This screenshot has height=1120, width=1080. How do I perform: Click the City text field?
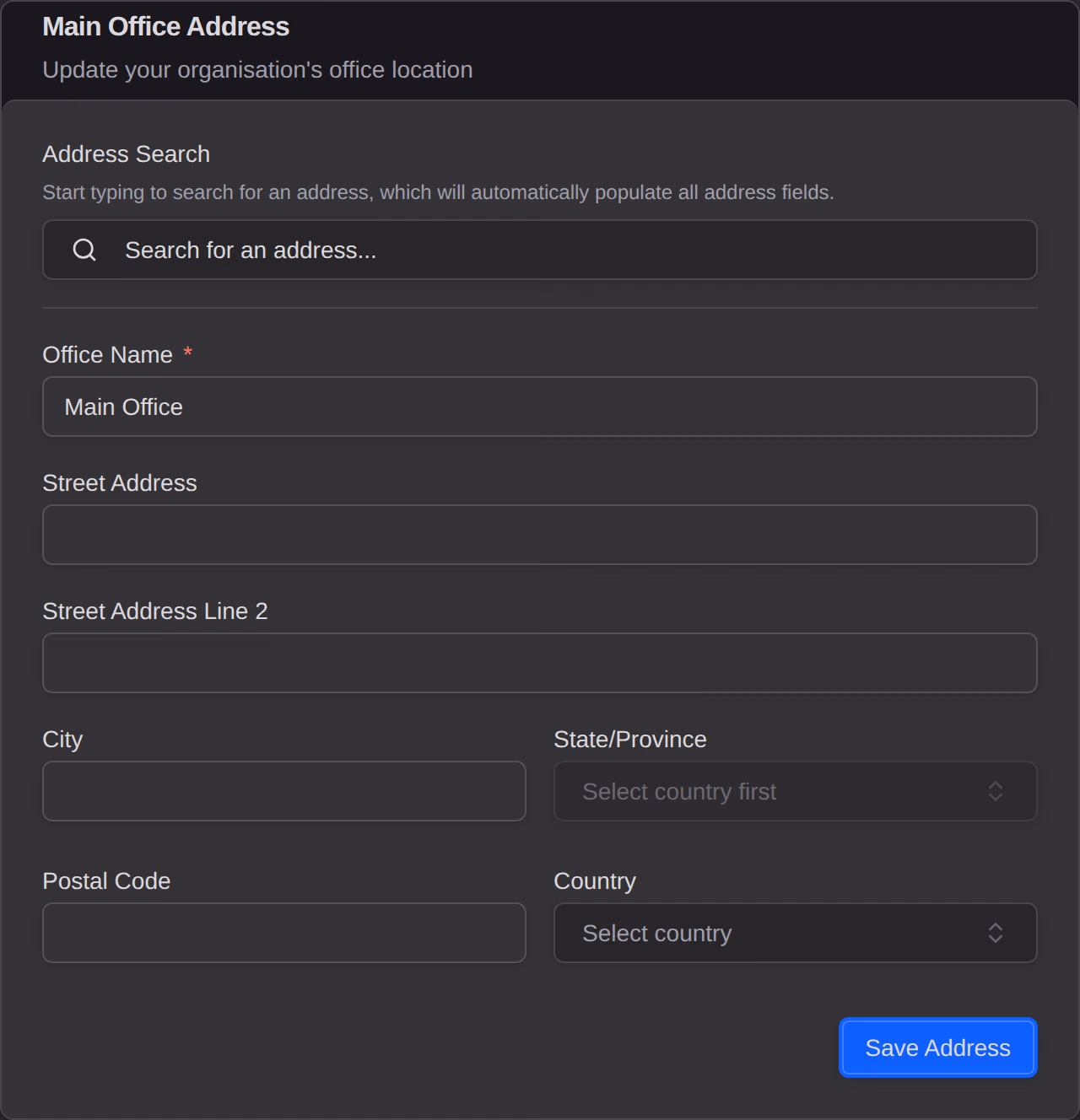(x=284, y=791)
